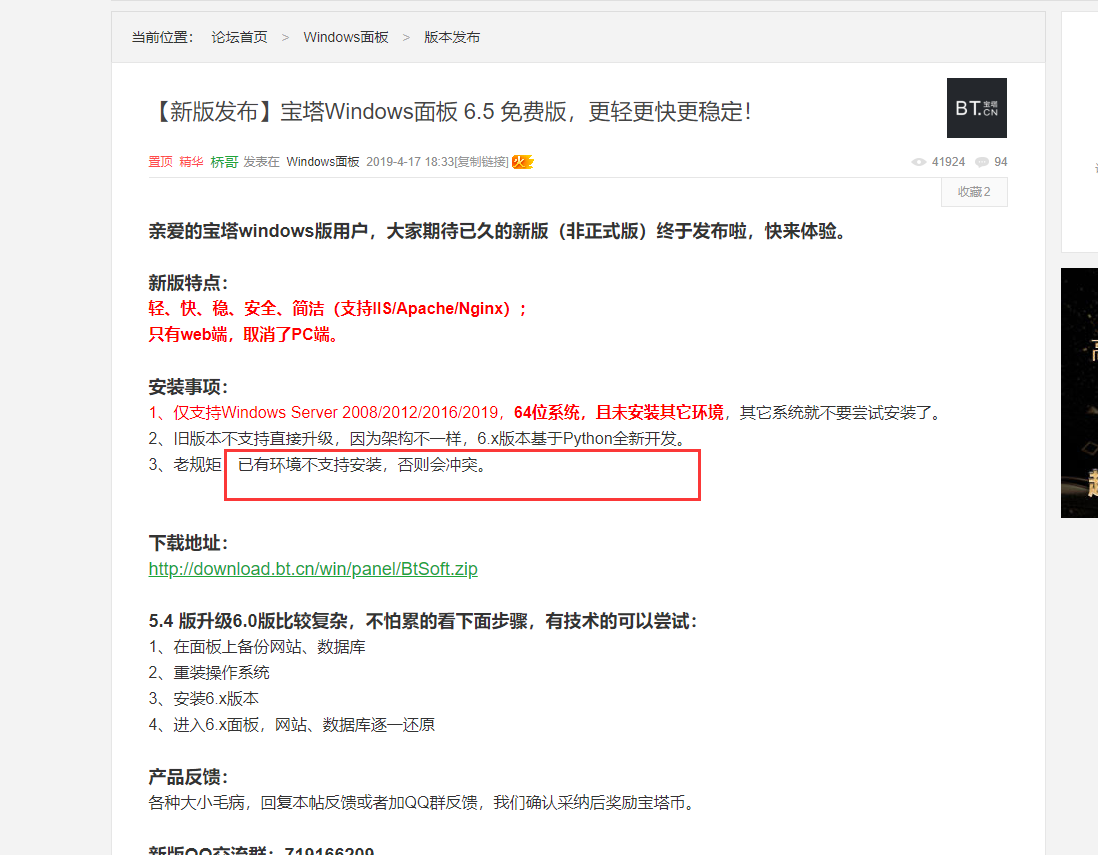1098x855 pixels.
Task: Click the step 1、在面板上备份网站、数据库
Action: [x=257, y=646]
